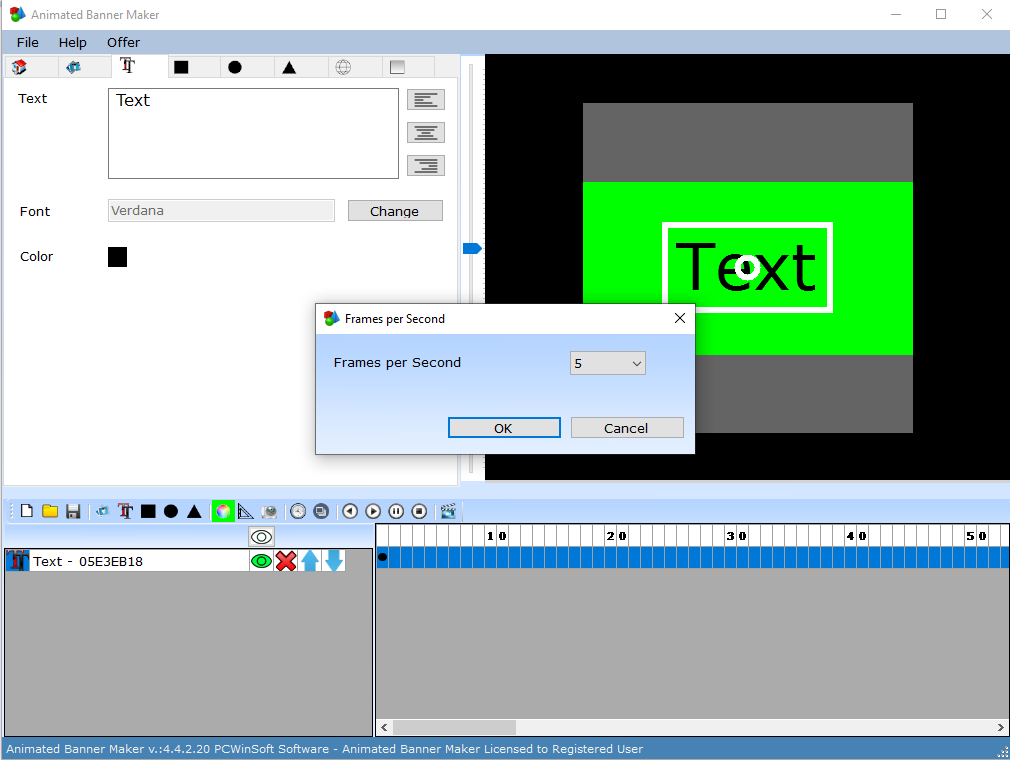Jump to frame 10 on timeline ruler
Screen dimensions: 1010x760
496,536
